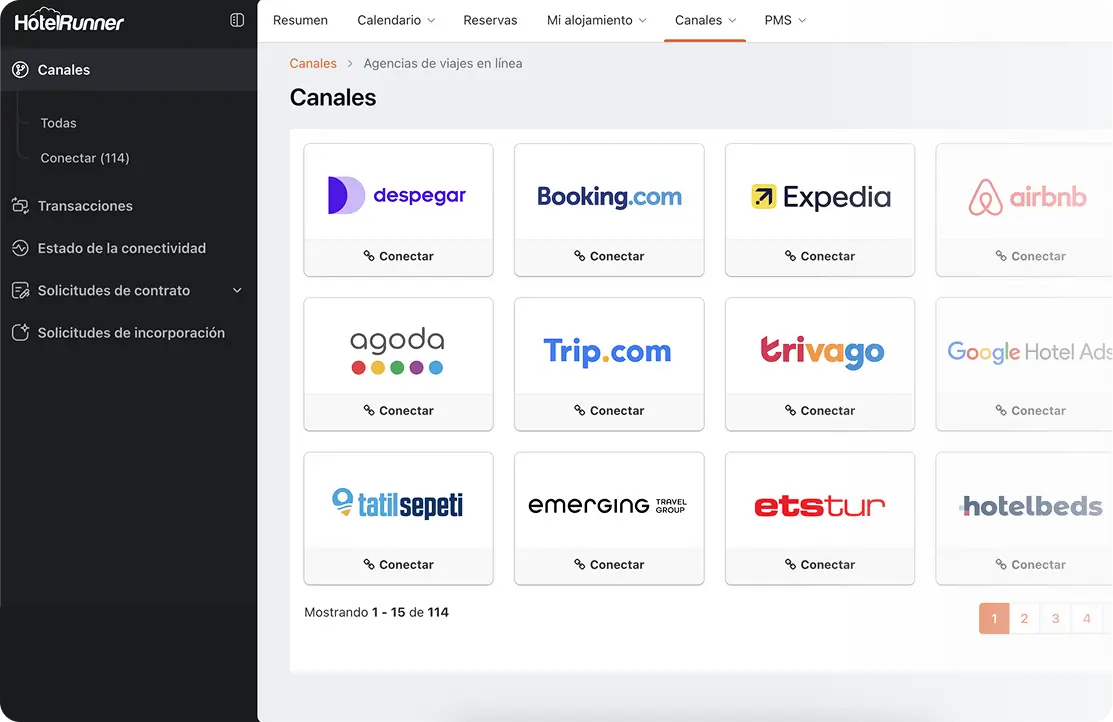This screenshot has height=722, width=1113.
Task: Go to pagination page 3
Action: (x=1055, y=618)
